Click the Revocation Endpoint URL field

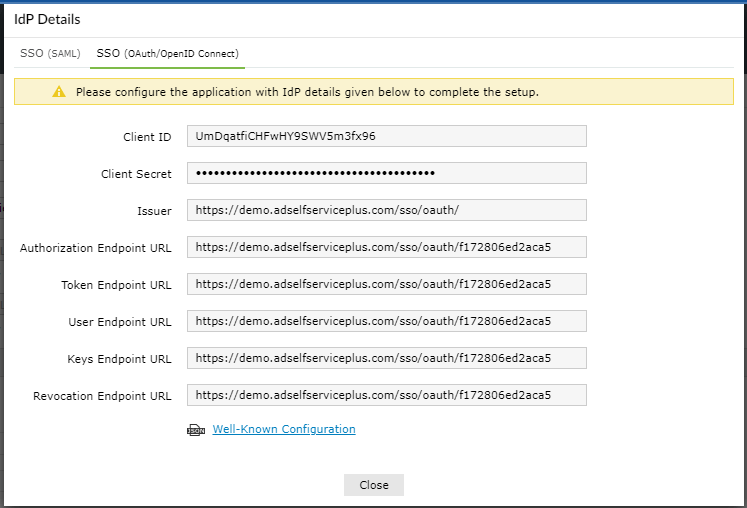(x=386, y=395)
